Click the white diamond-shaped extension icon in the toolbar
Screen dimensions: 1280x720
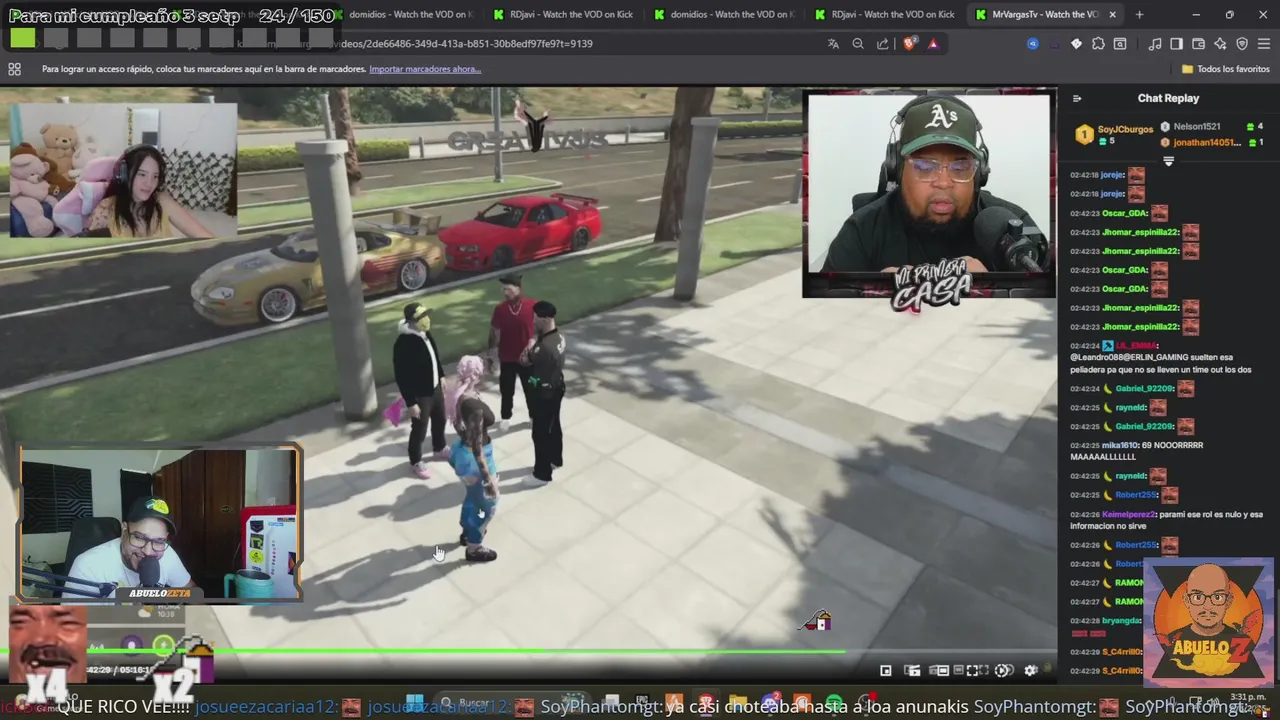(x=1076, y=44)
